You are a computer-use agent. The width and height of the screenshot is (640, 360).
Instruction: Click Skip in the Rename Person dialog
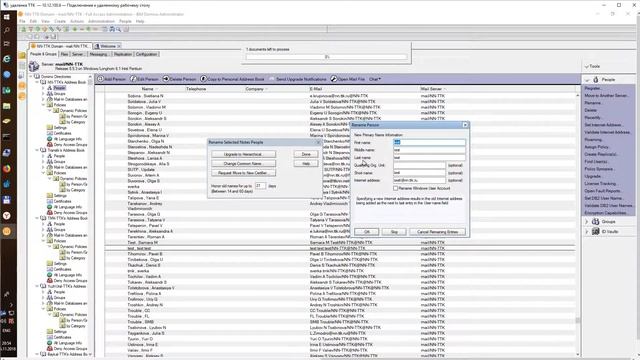(x=394, y=232)
